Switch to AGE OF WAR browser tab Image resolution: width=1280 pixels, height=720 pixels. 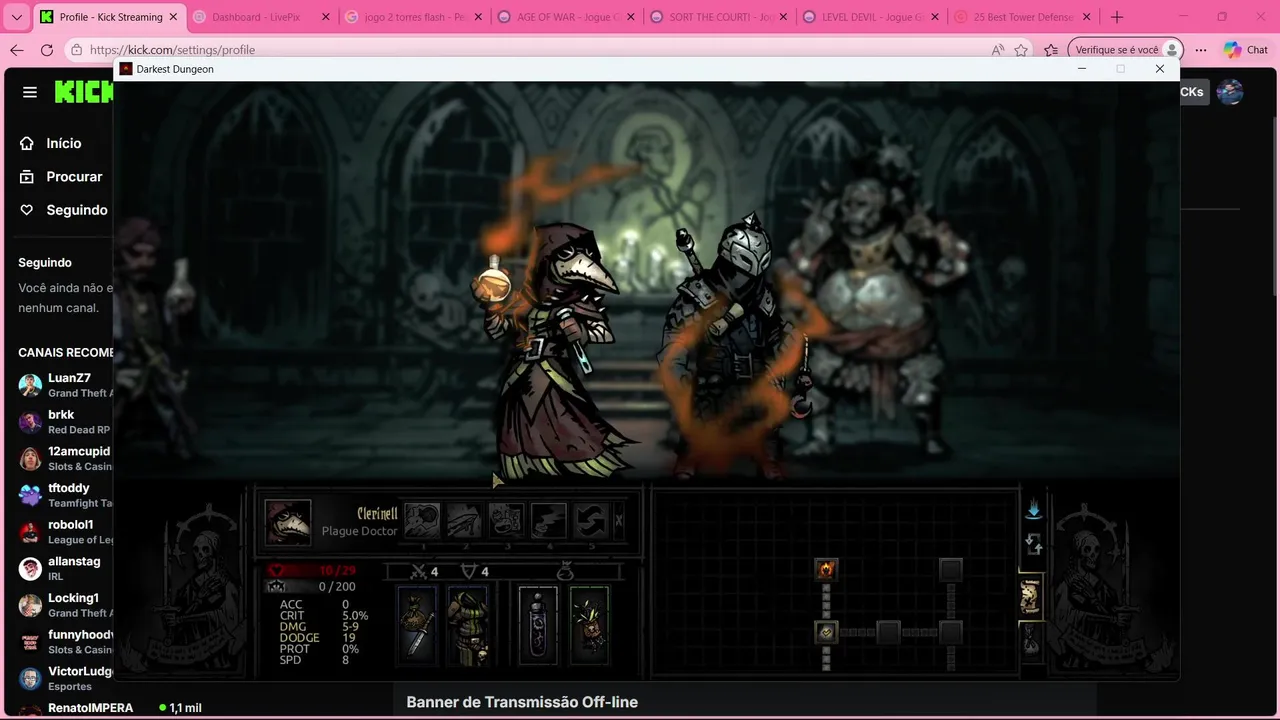tap(567, 17)
